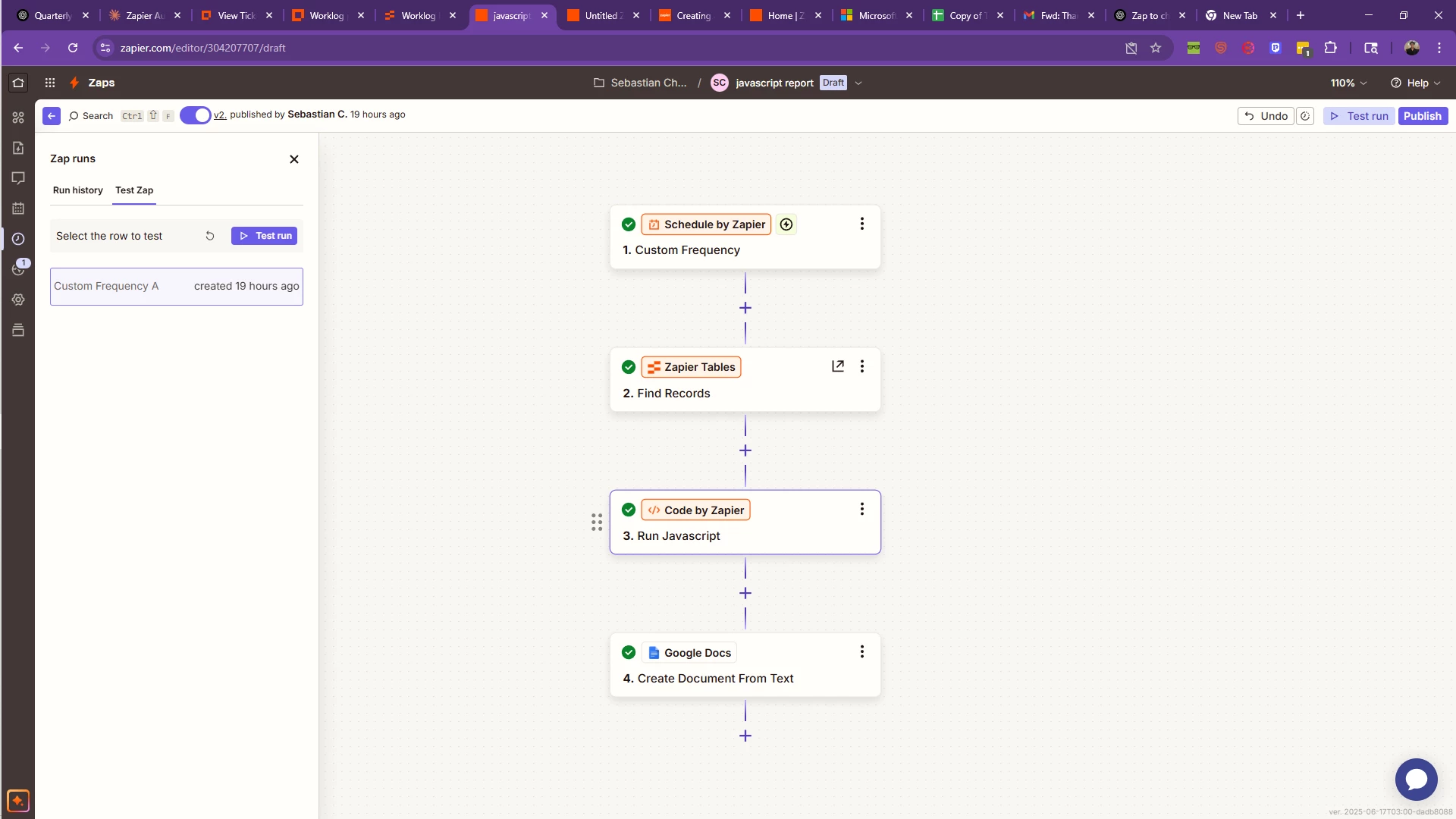Switch to Zapier Au browser tab

tap(144, 15)
